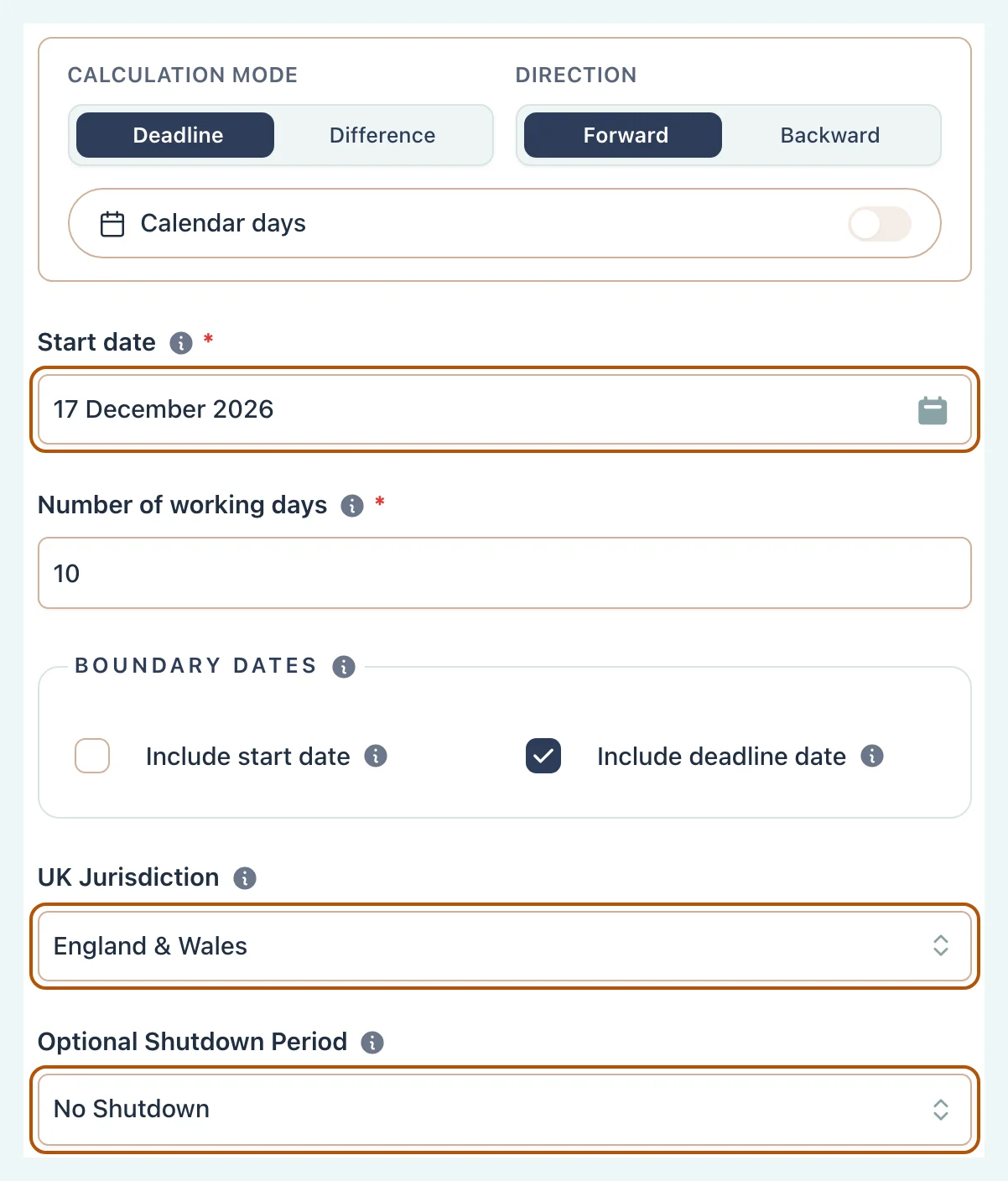Click the Number of working days field
The height and width of the screenshot is (1181, 1008).
(x=505, y=573)
